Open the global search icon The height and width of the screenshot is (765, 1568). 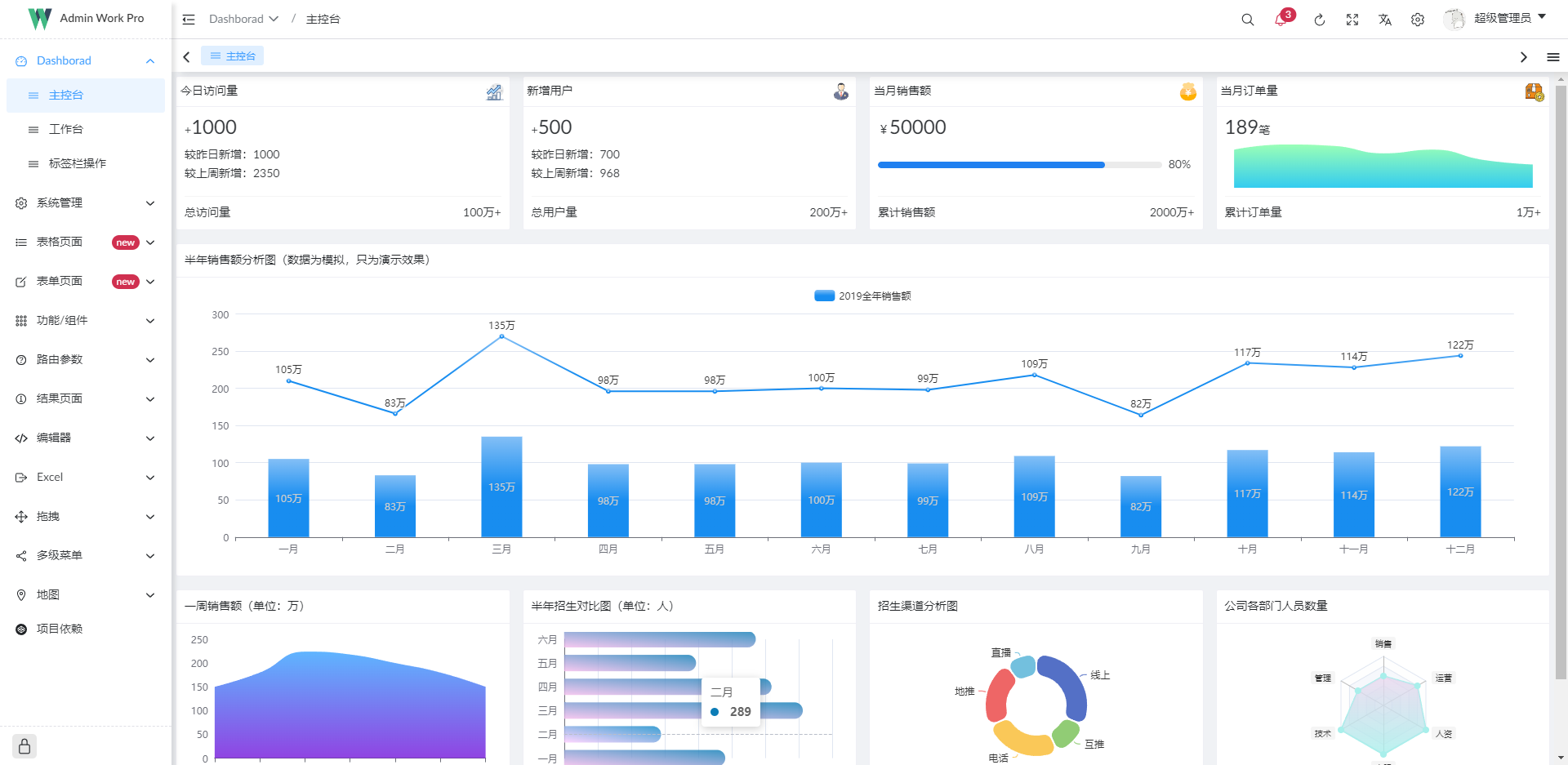pyautogui.click(x=1247, y=19)
